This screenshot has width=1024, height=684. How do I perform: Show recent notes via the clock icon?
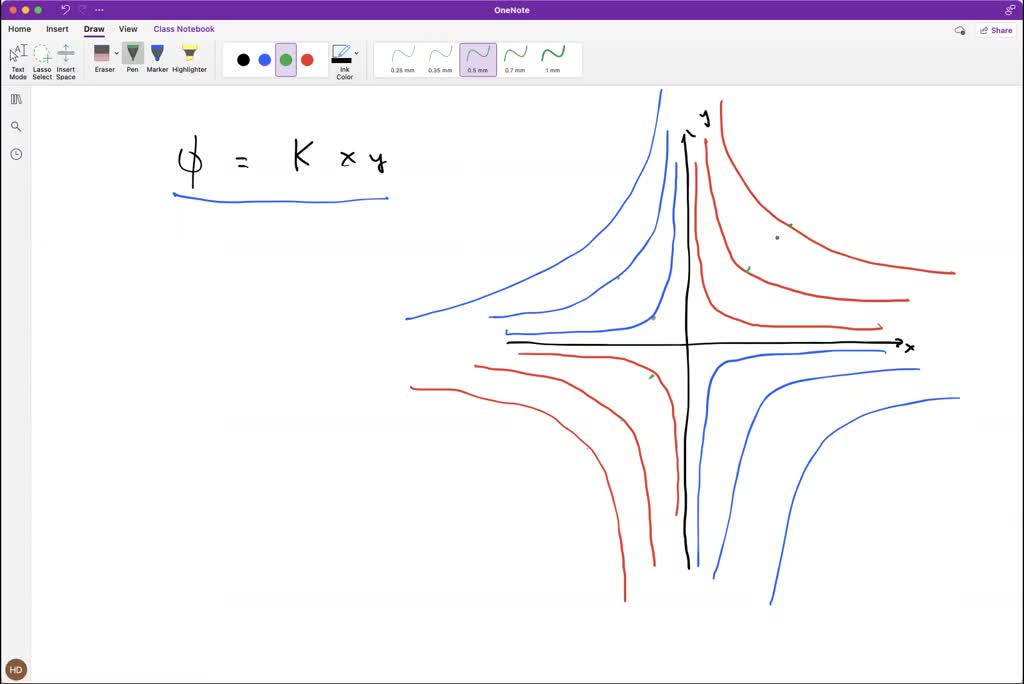click(x=15, y=154)
